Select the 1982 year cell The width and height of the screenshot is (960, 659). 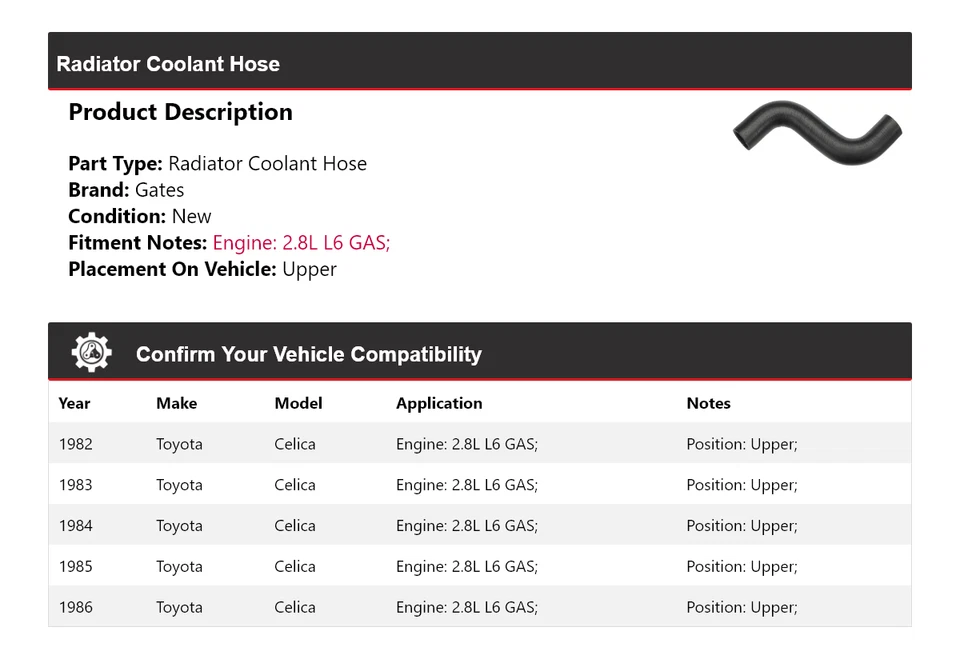[x=75, y=444]
